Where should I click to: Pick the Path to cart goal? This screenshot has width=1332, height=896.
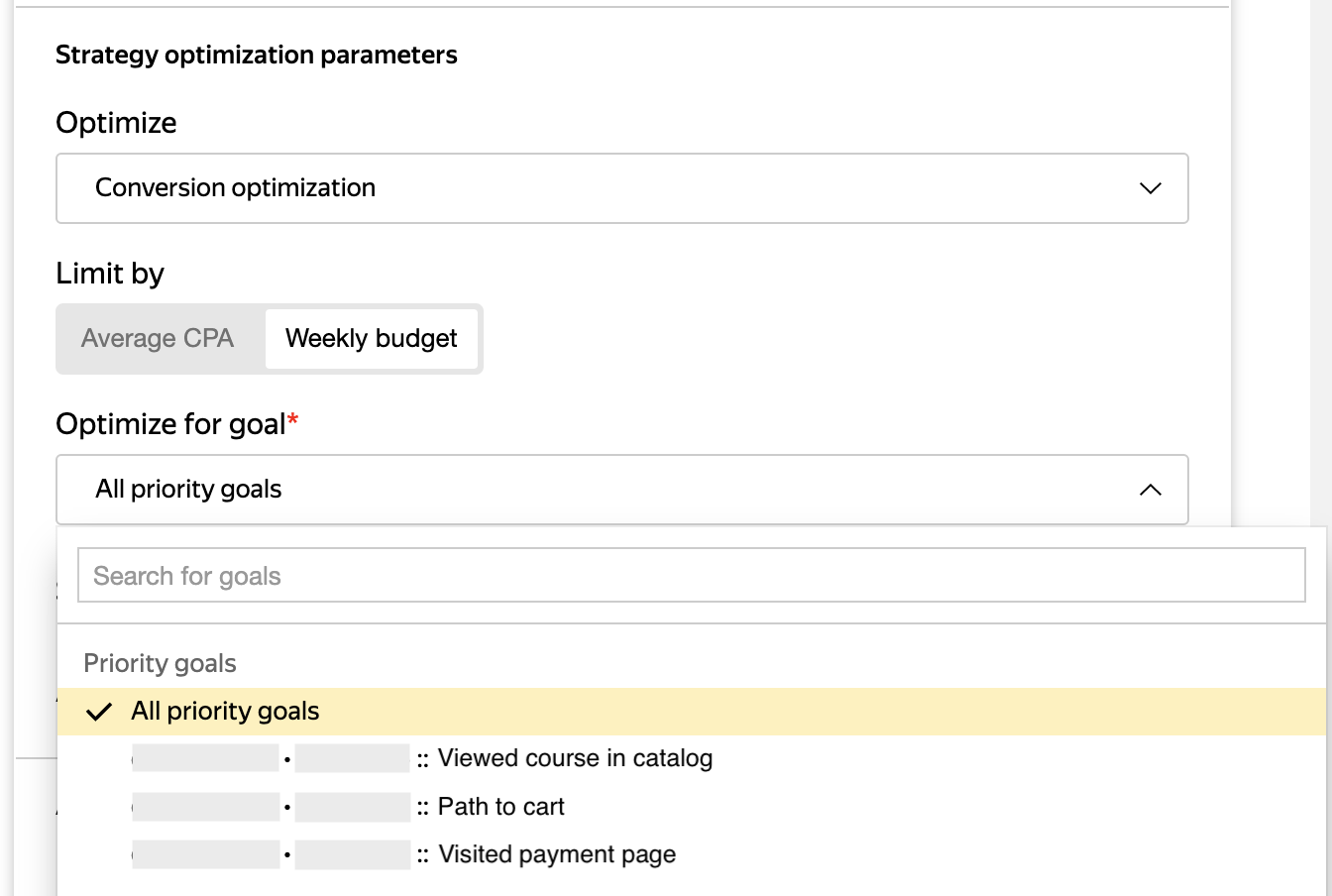click(x=500, y=807)
